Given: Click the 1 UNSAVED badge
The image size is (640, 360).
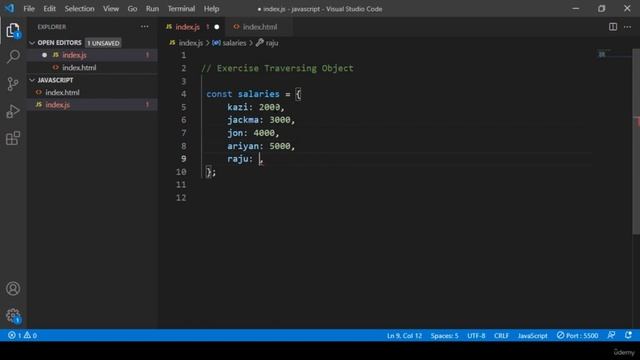Looking at the screenshot, I should pyautogui.click(x=103, y=43).
